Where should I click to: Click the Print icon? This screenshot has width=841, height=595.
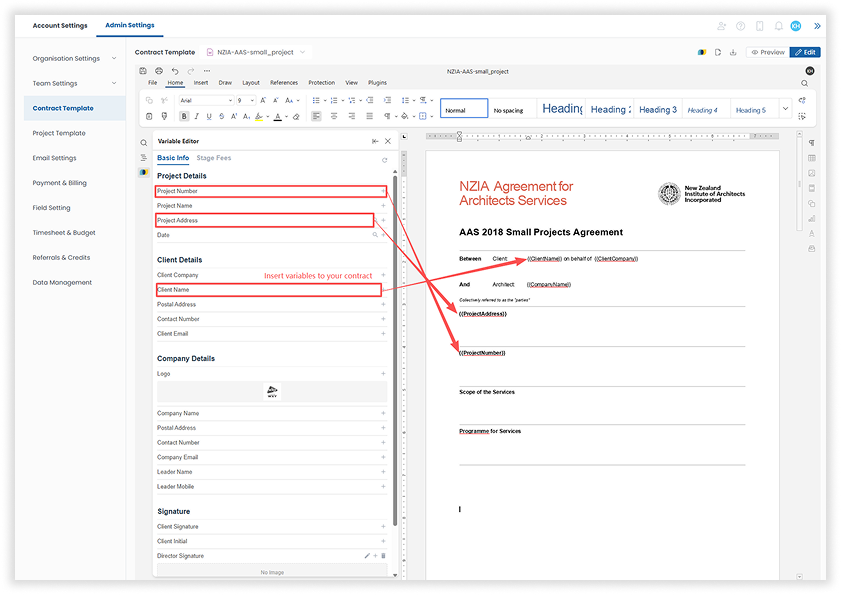(159, 71)
